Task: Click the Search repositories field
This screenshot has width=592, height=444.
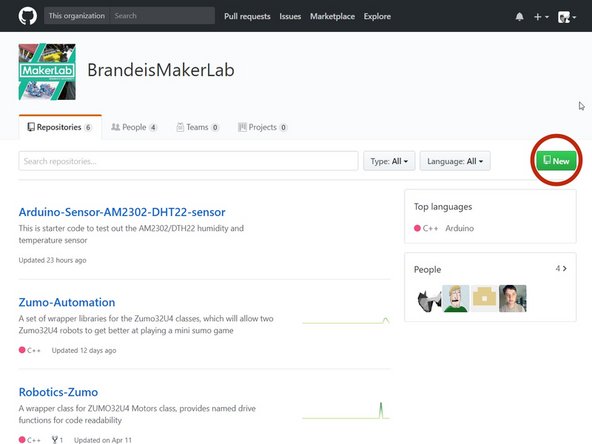Action: tap(188, 161)
